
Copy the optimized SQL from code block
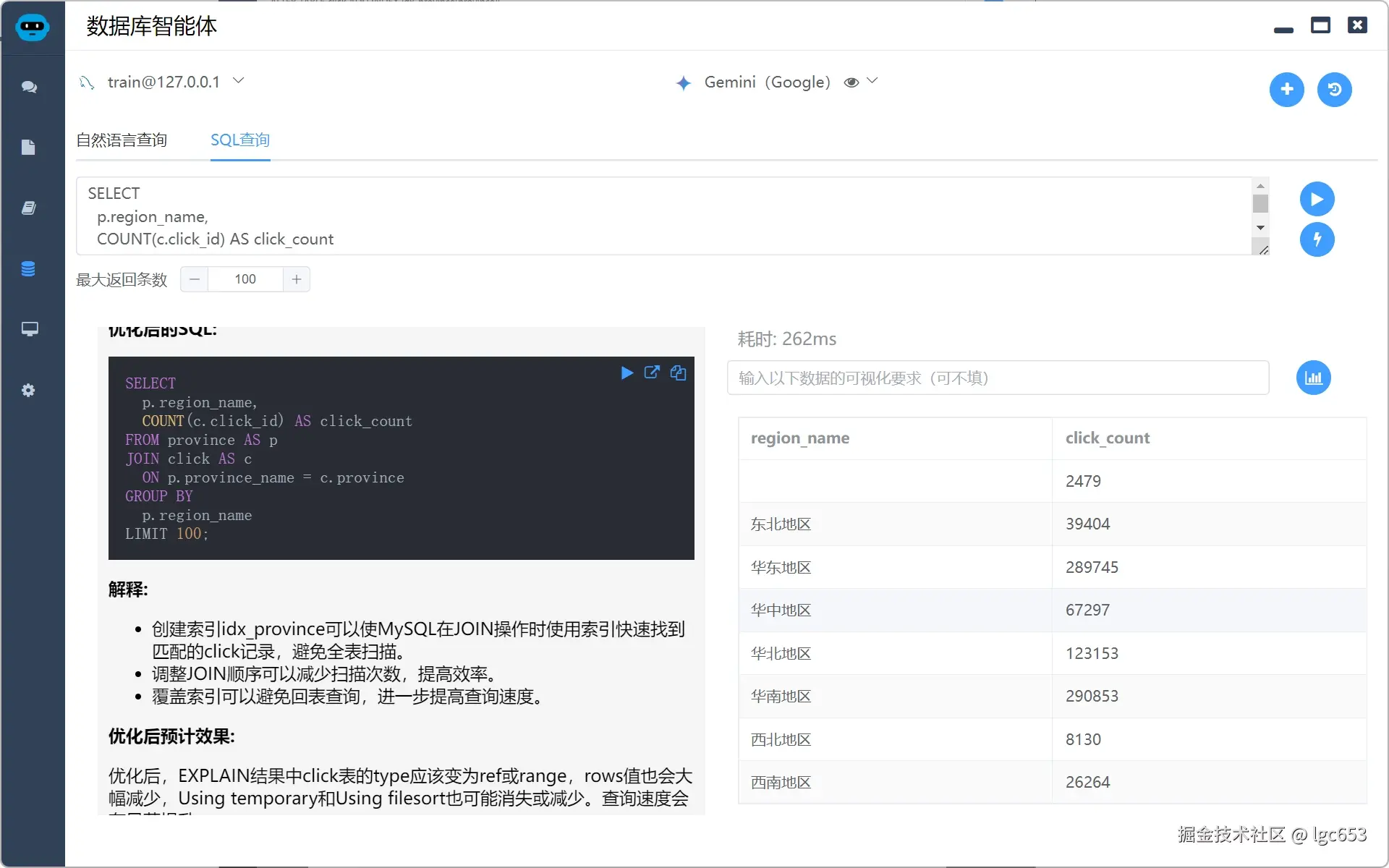678,373
